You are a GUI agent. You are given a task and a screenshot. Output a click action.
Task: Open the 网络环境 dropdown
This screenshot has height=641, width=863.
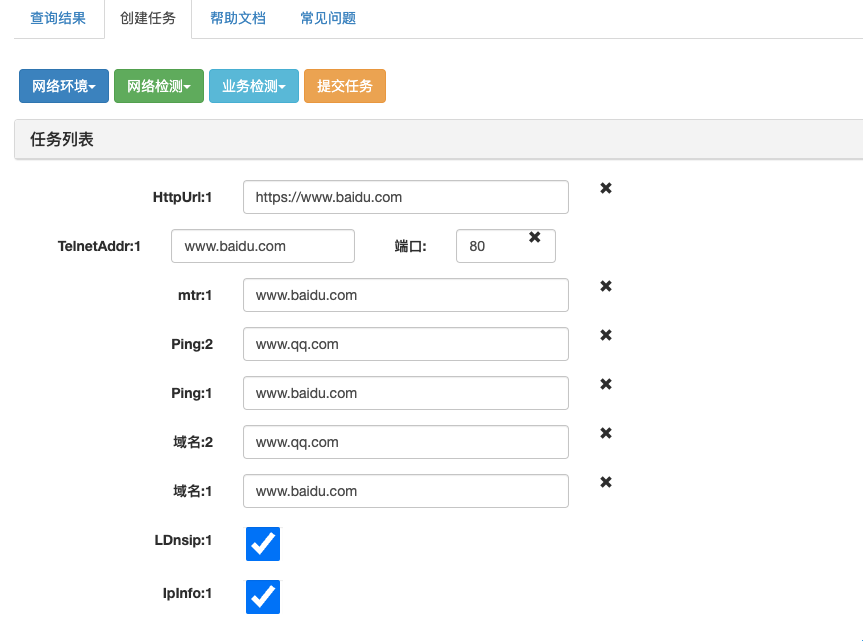tap(64, 87)
